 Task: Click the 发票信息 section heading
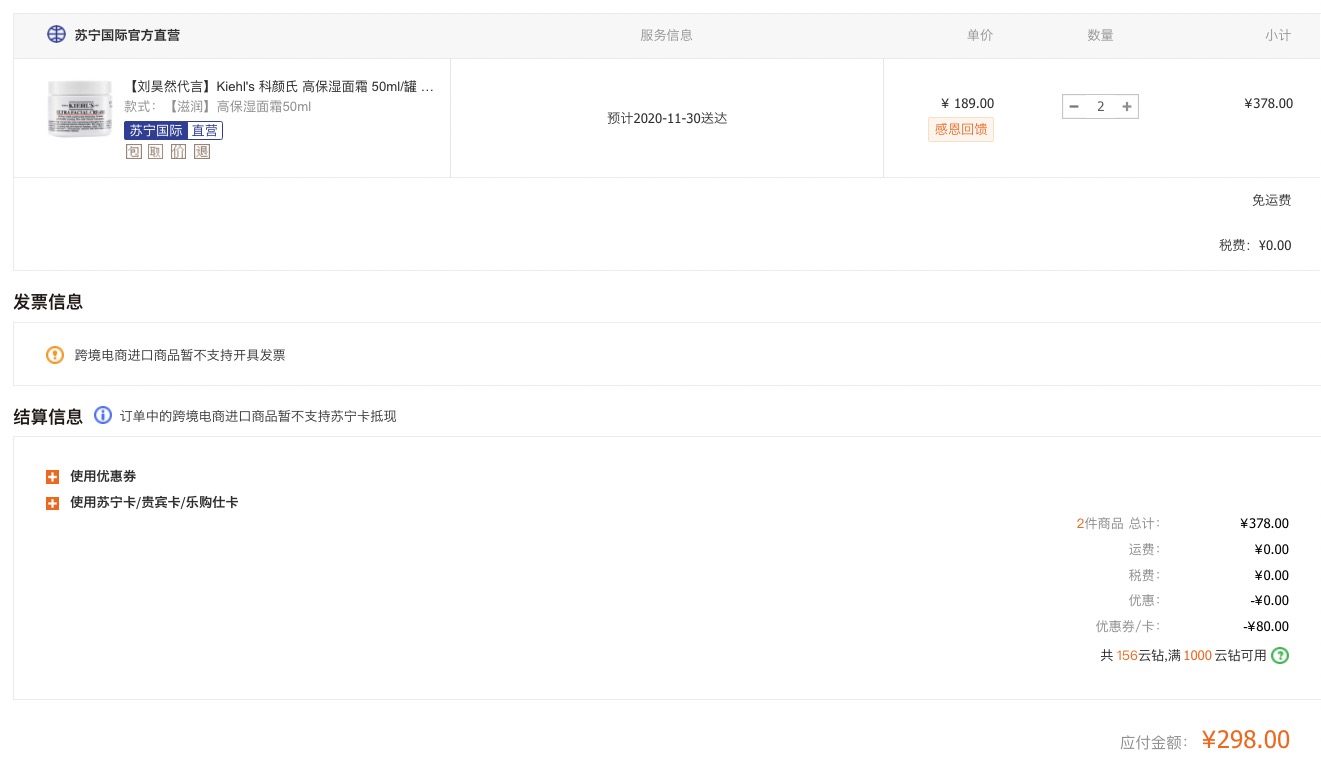48,302
